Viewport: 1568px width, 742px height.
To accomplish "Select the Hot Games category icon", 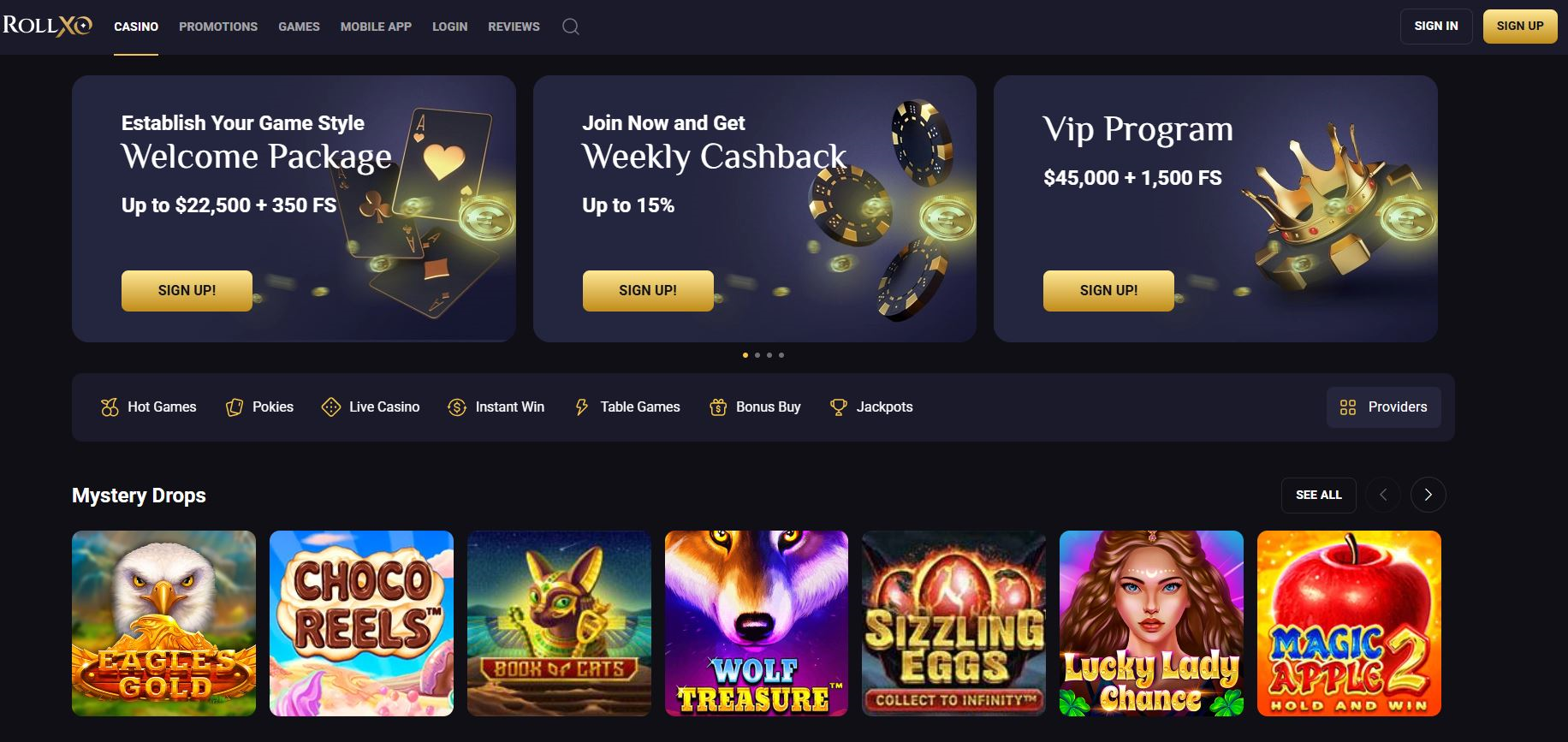I will coord(110,407).
